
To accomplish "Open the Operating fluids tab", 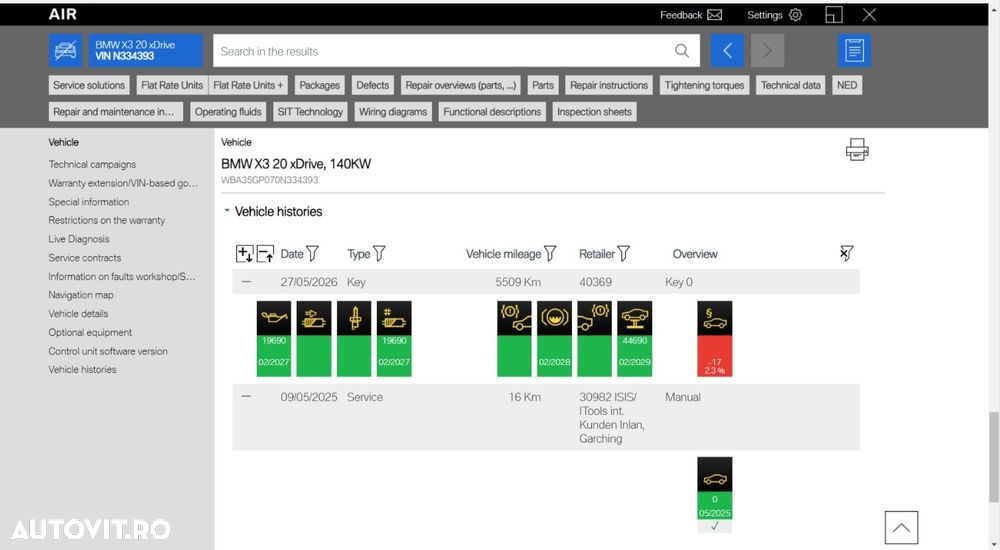I will click(228, 112).
